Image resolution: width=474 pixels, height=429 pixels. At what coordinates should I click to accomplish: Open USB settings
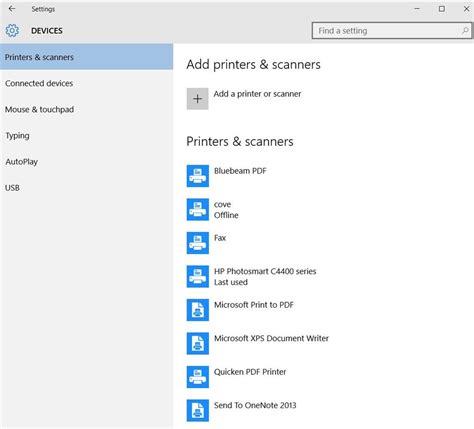86,188
